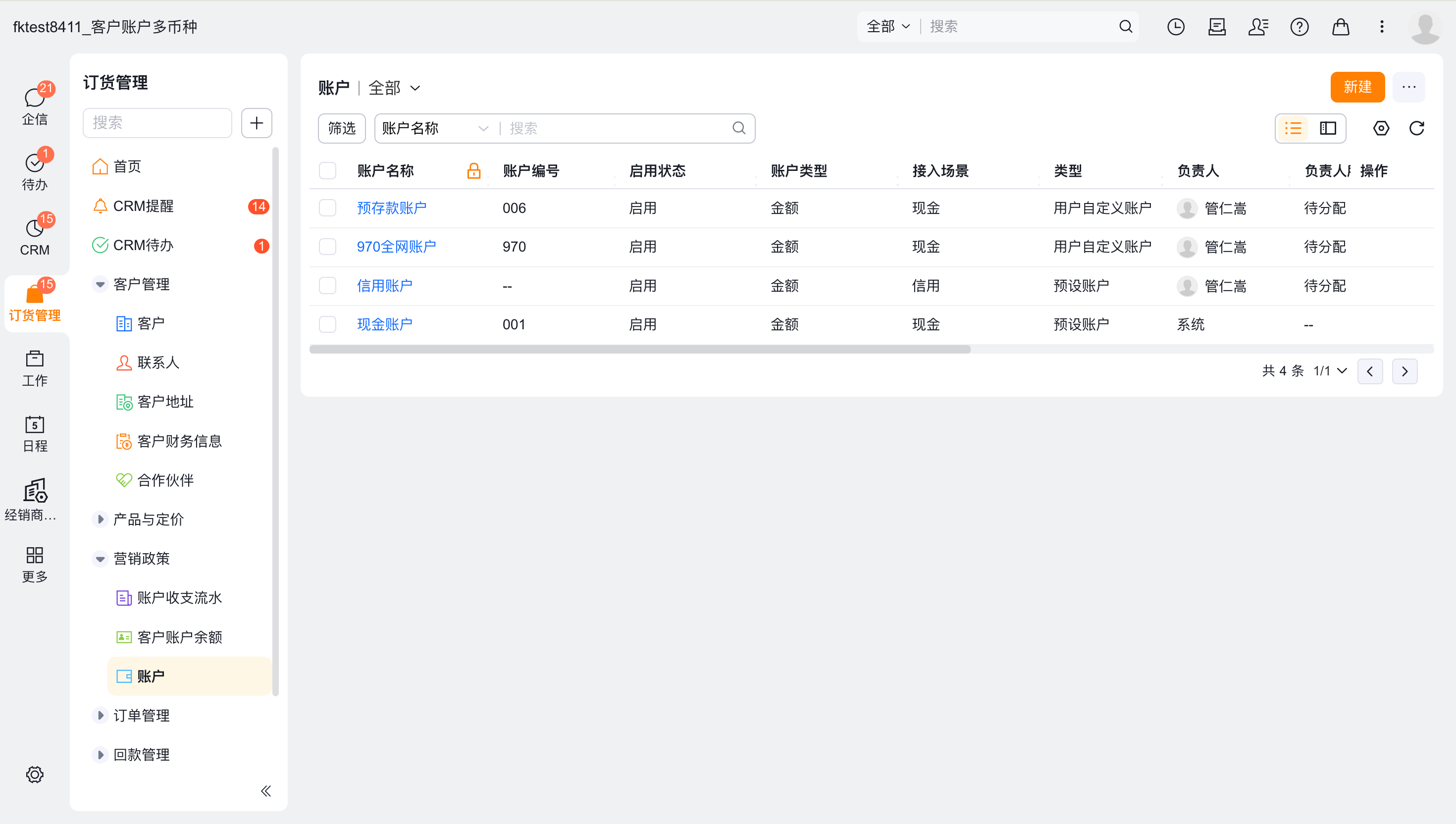
Task: Open the 970全网账户 link
Action: (396, 247)
